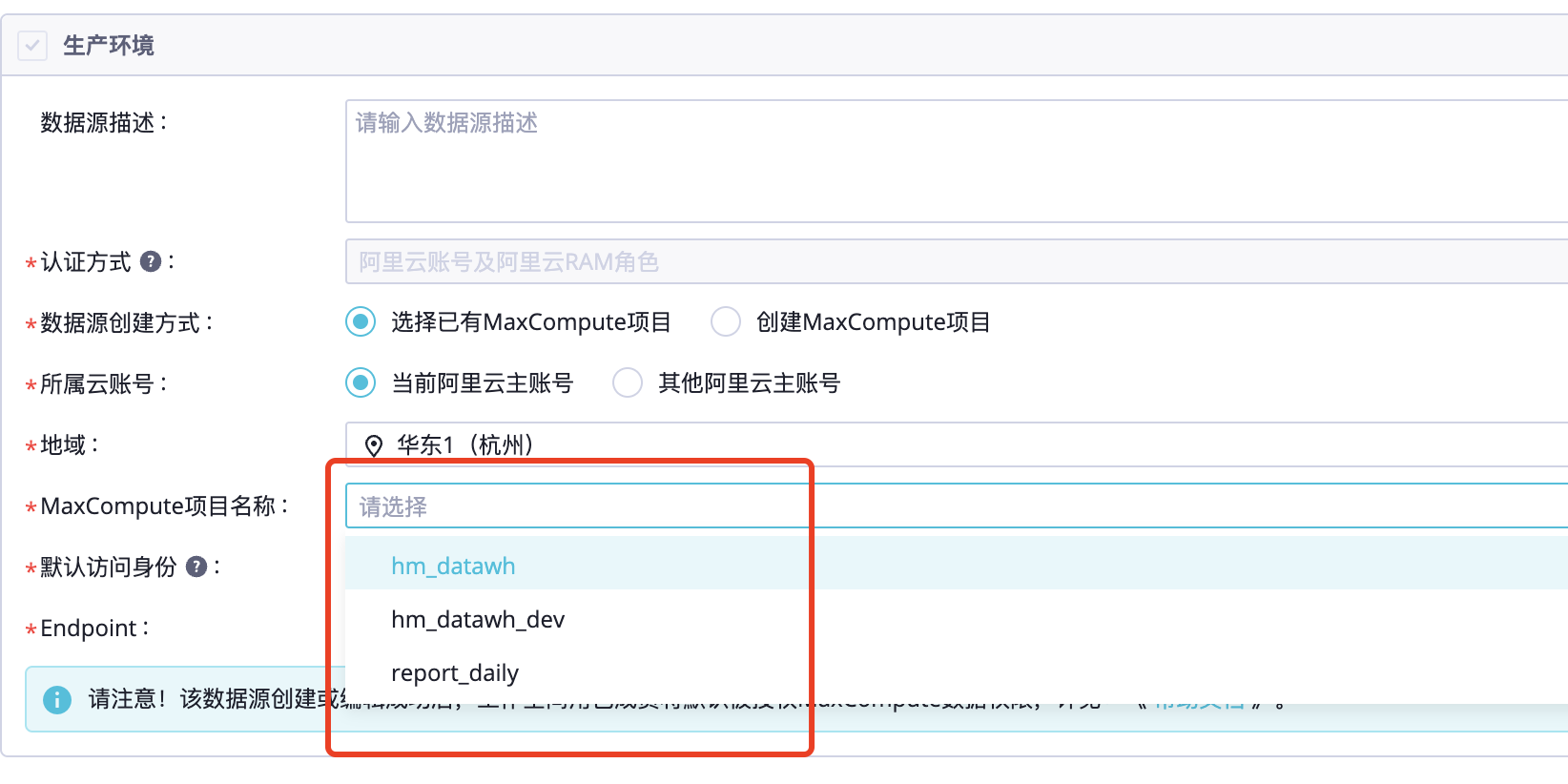1568x784 pixels.
Task: Click the 生产环境 section title
Action: coord(109,45)
